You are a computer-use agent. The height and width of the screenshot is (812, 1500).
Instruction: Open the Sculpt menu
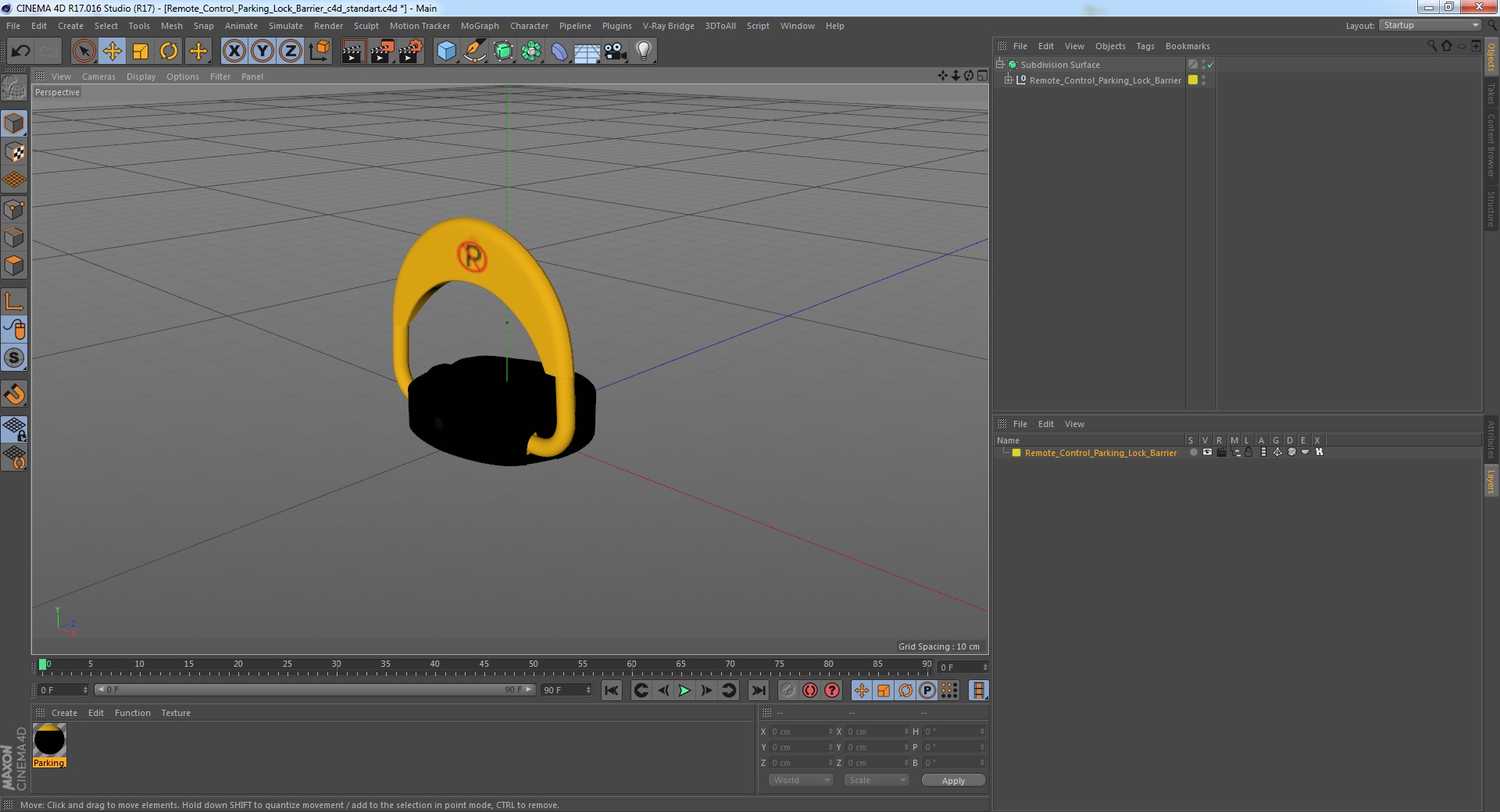366,26
